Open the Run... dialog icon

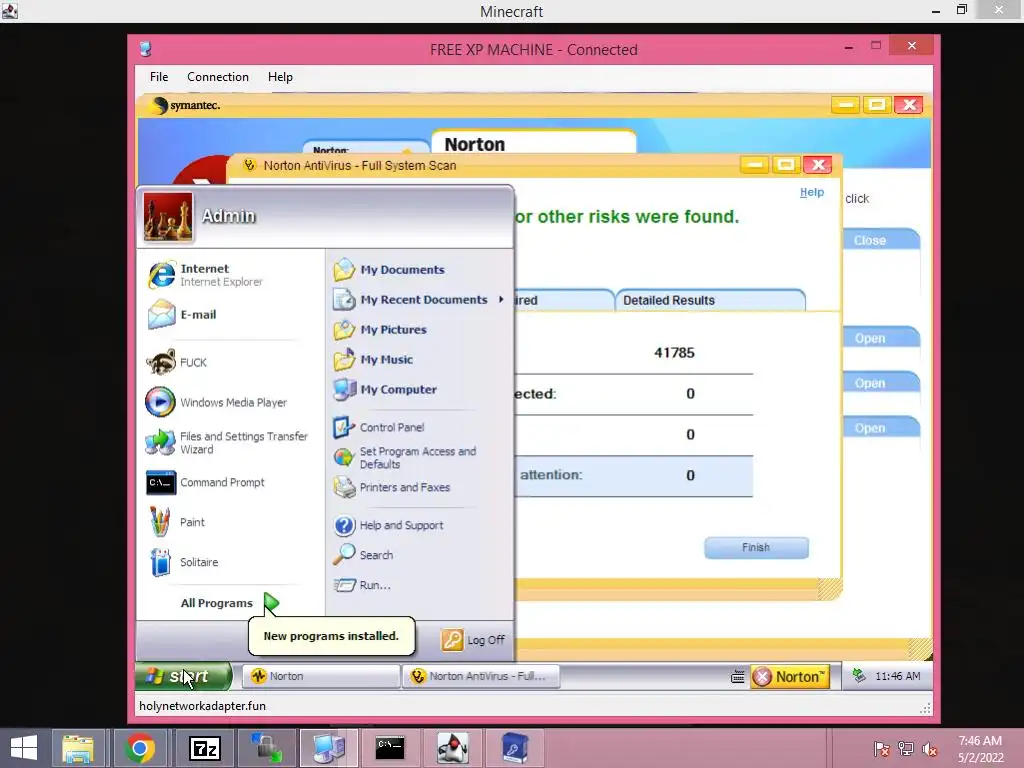click(344, 585)
